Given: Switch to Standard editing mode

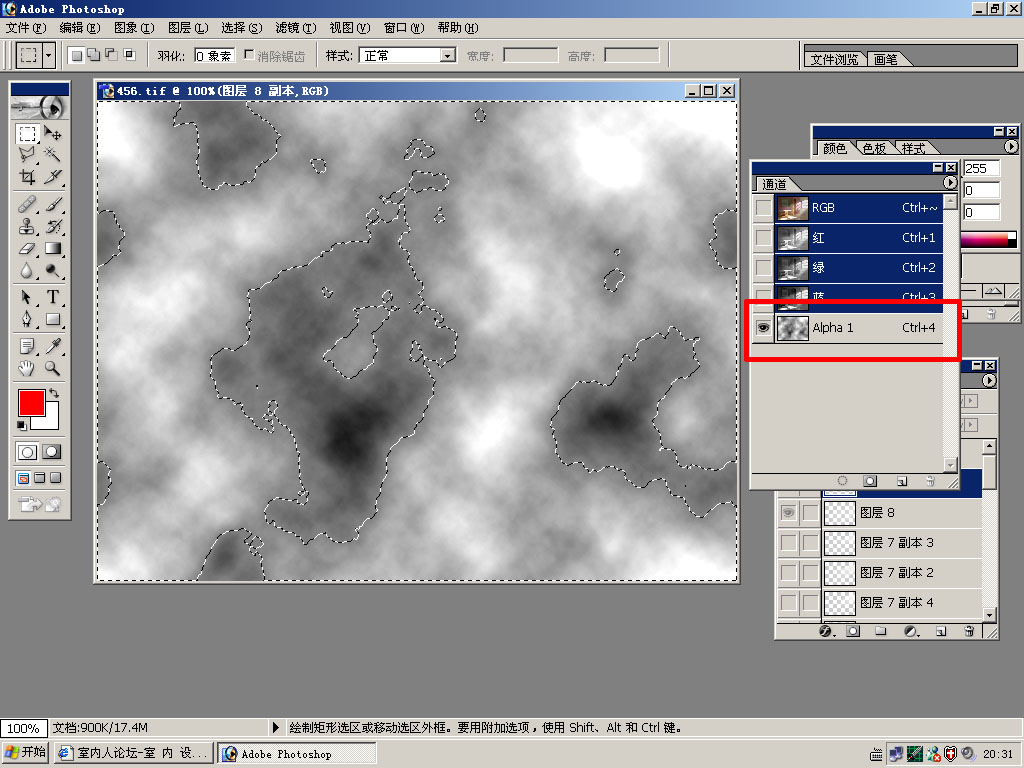Looking at the screenshot, I should (x=27, y=451).
